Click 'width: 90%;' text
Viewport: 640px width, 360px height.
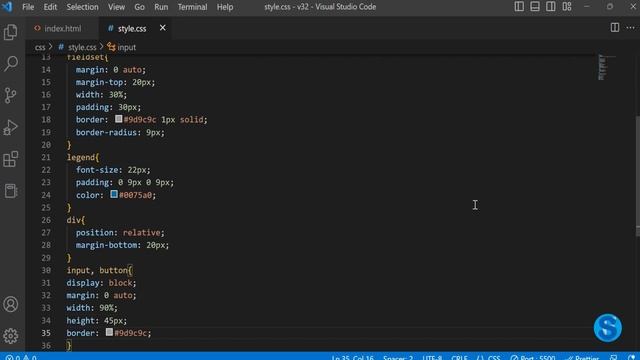(92, 308)
